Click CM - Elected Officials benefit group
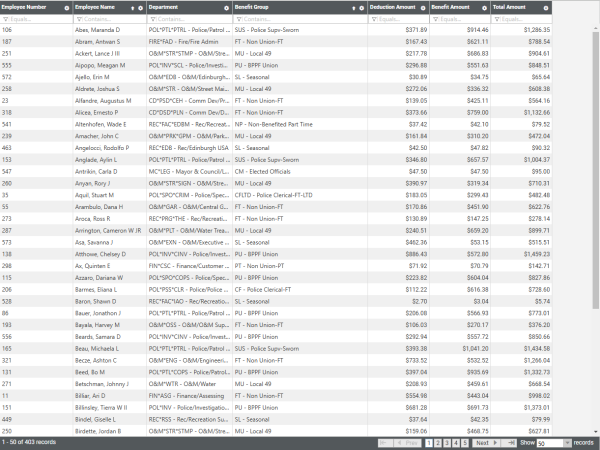This screenshot has height=450, width=600. (262, 171)
